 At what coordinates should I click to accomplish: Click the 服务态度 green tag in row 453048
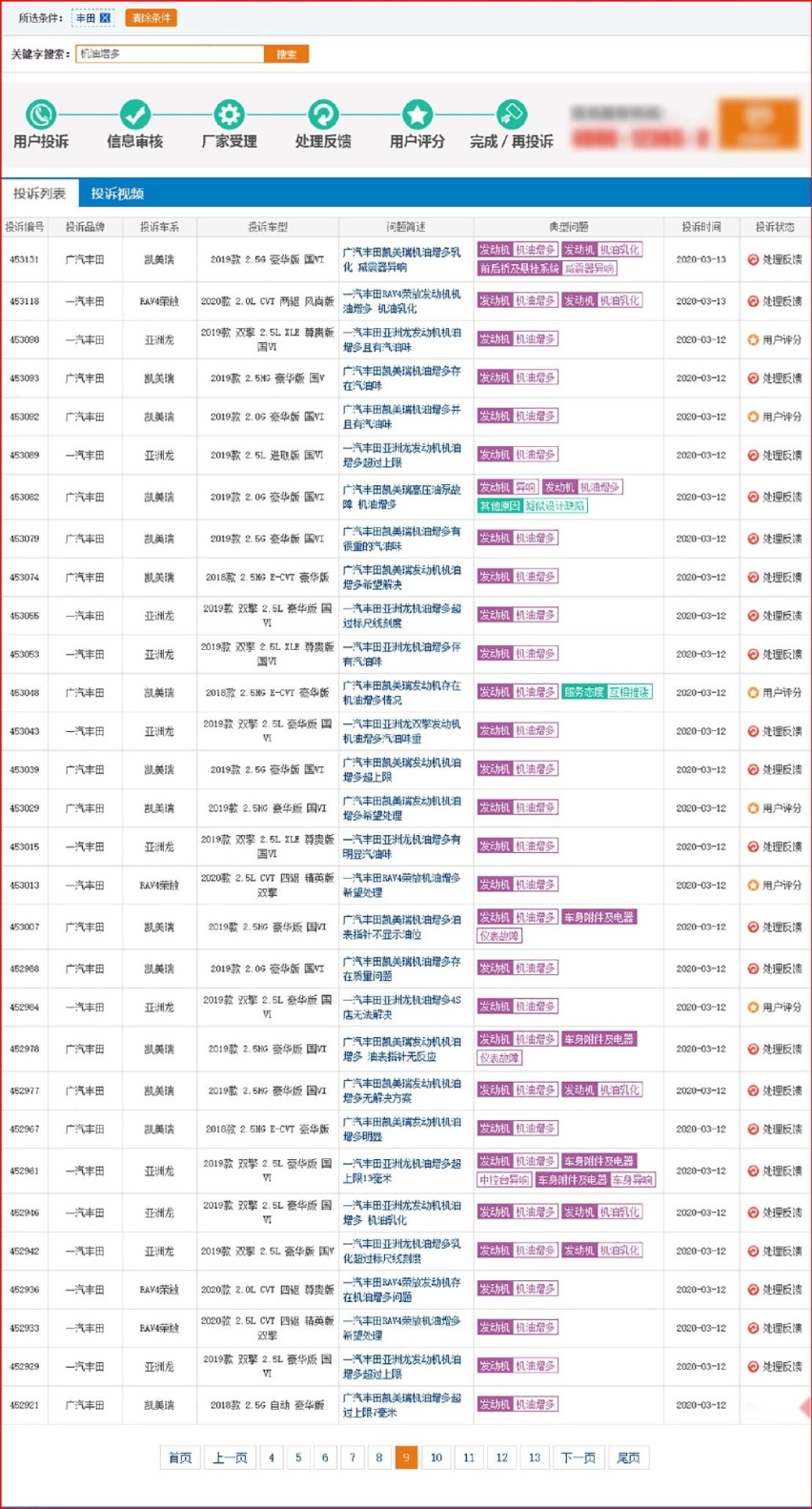[583, 692]
